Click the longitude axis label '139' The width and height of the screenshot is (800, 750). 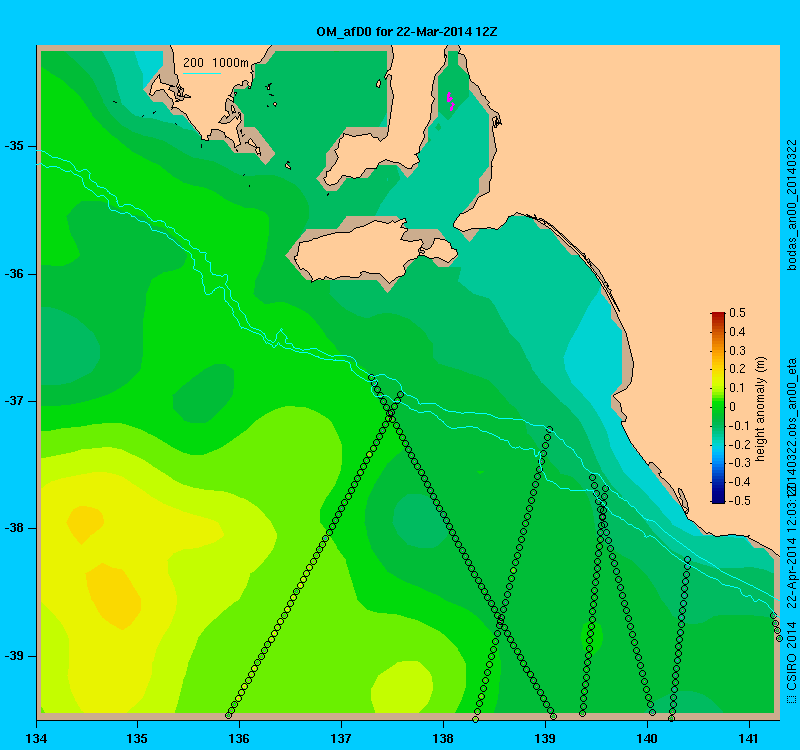tap(545, 738)
